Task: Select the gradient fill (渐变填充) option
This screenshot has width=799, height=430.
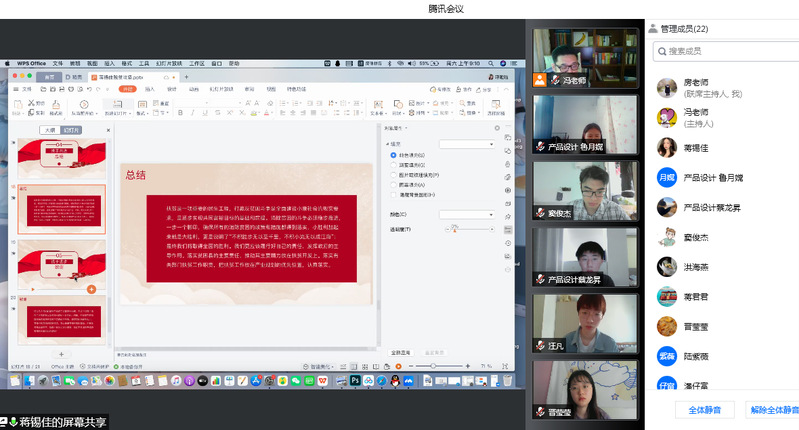Action: tap(393, 165)
